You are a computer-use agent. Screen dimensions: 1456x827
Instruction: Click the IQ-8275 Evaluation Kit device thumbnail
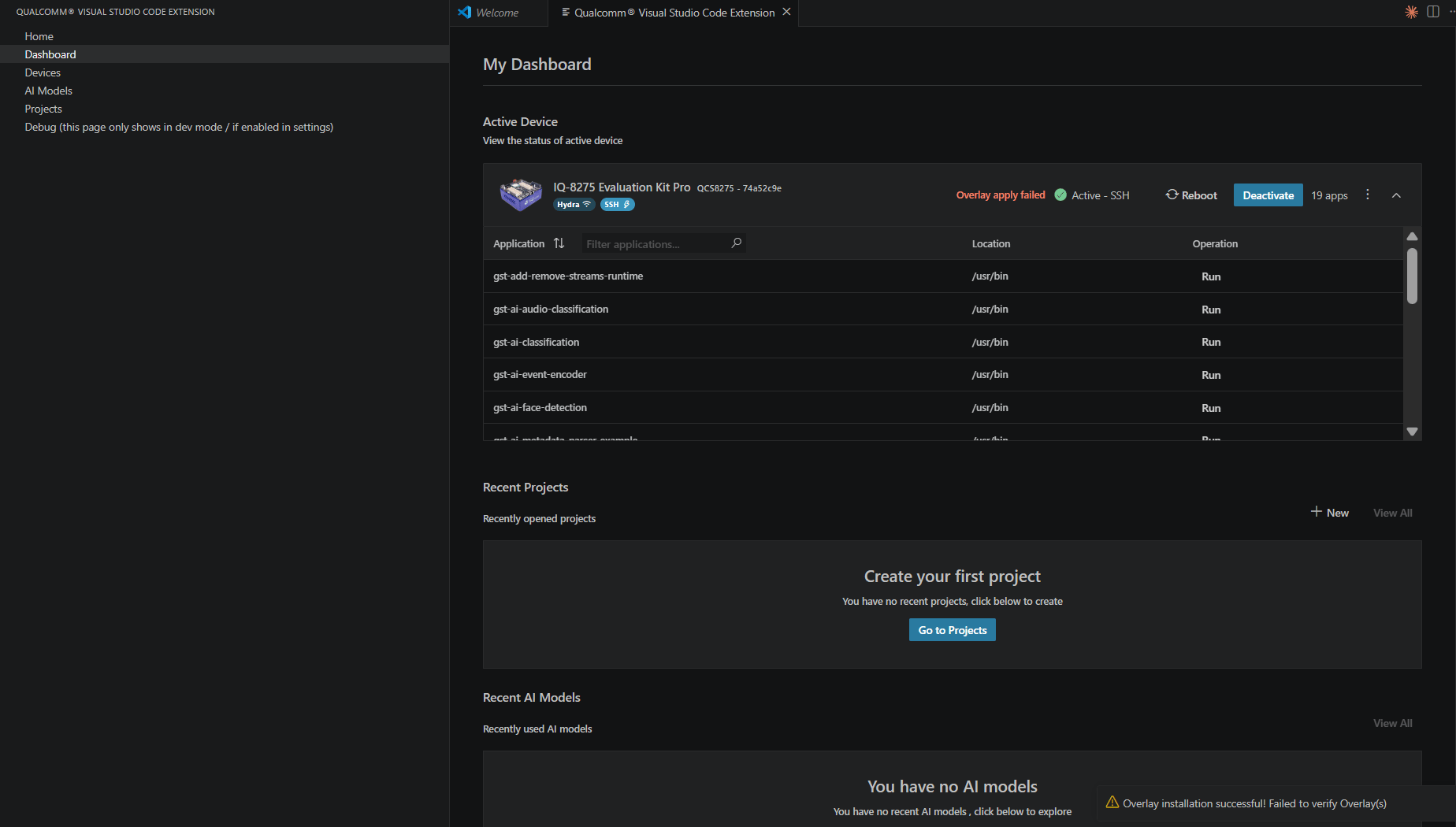tap(521, 195)
